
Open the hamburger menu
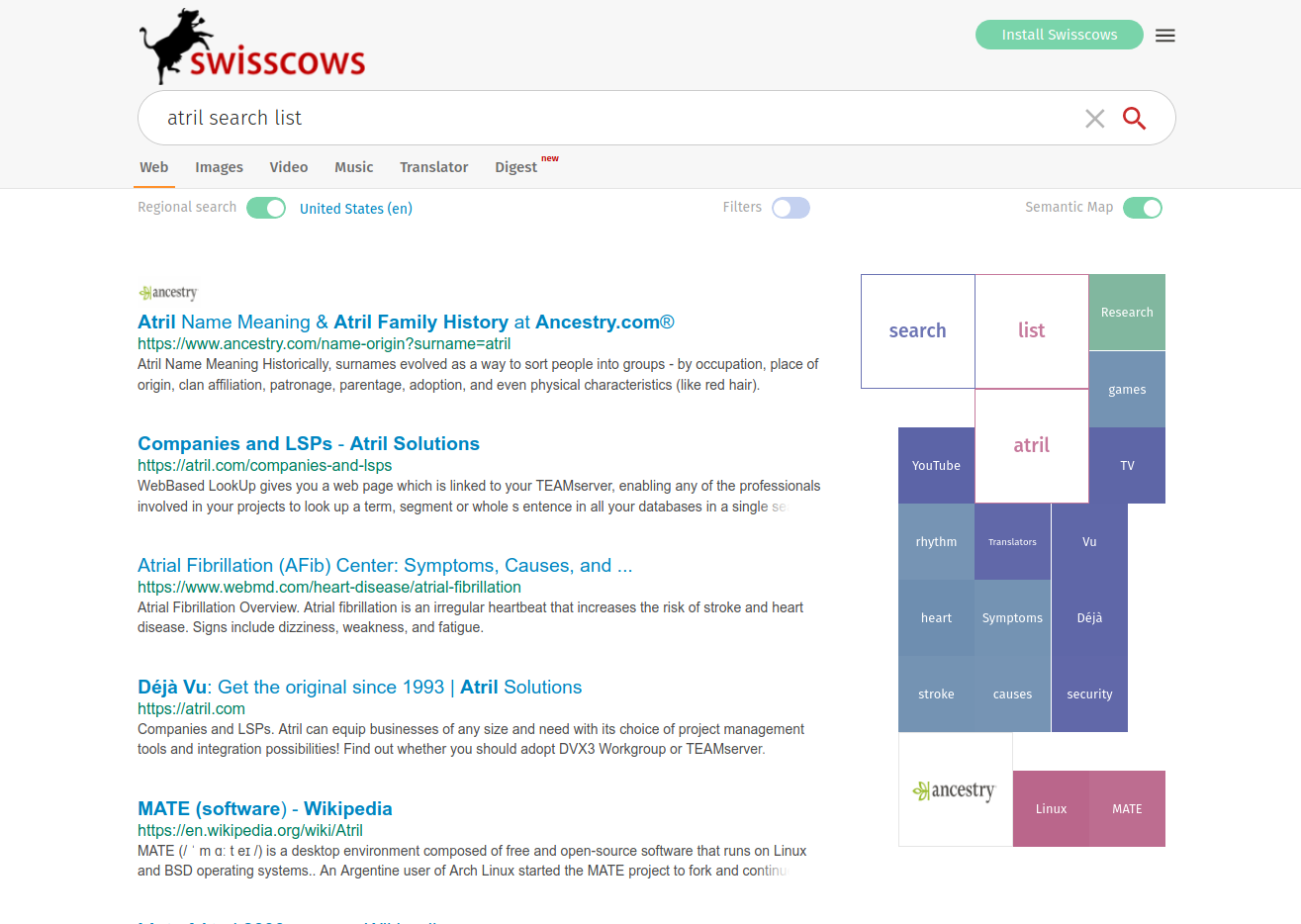pyautogui.click(x=1165, y=36)
